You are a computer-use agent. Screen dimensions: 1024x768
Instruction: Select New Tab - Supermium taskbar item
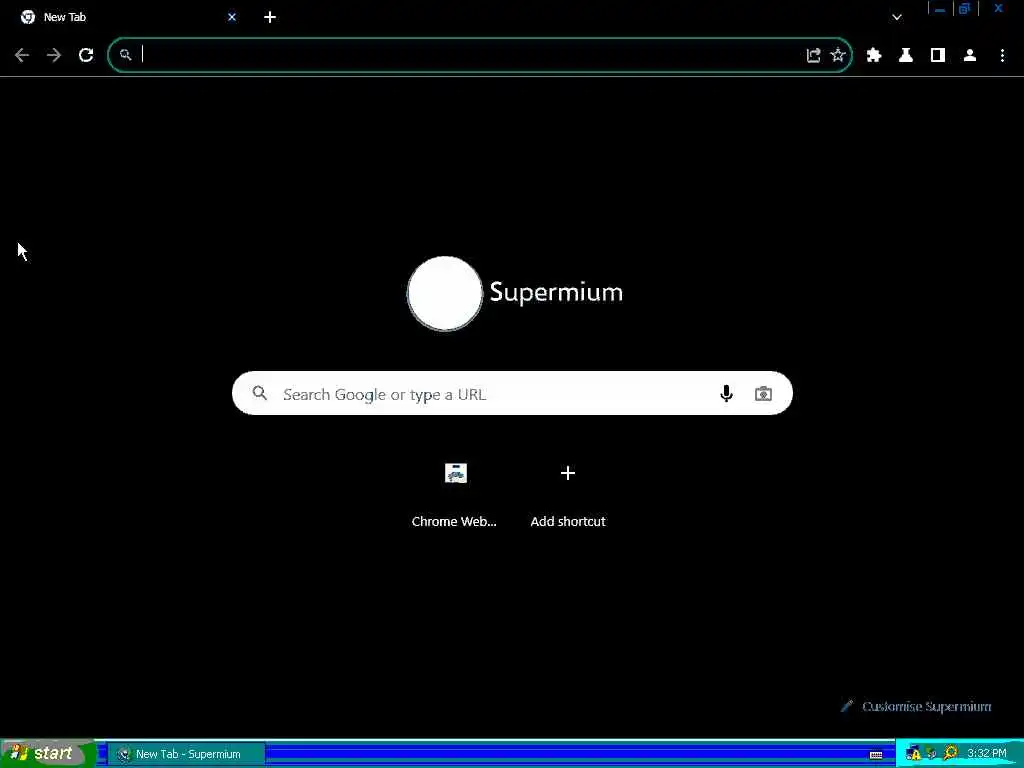pyautogui.click(x=186, y=754)
